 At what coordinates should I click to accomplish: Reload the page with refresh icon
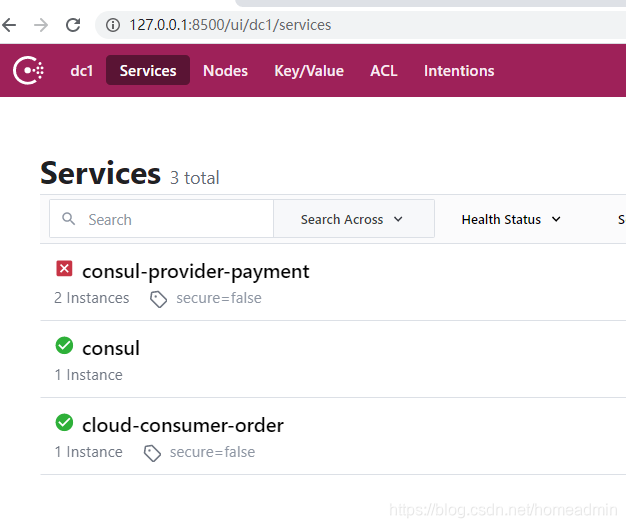pos(73,25)
